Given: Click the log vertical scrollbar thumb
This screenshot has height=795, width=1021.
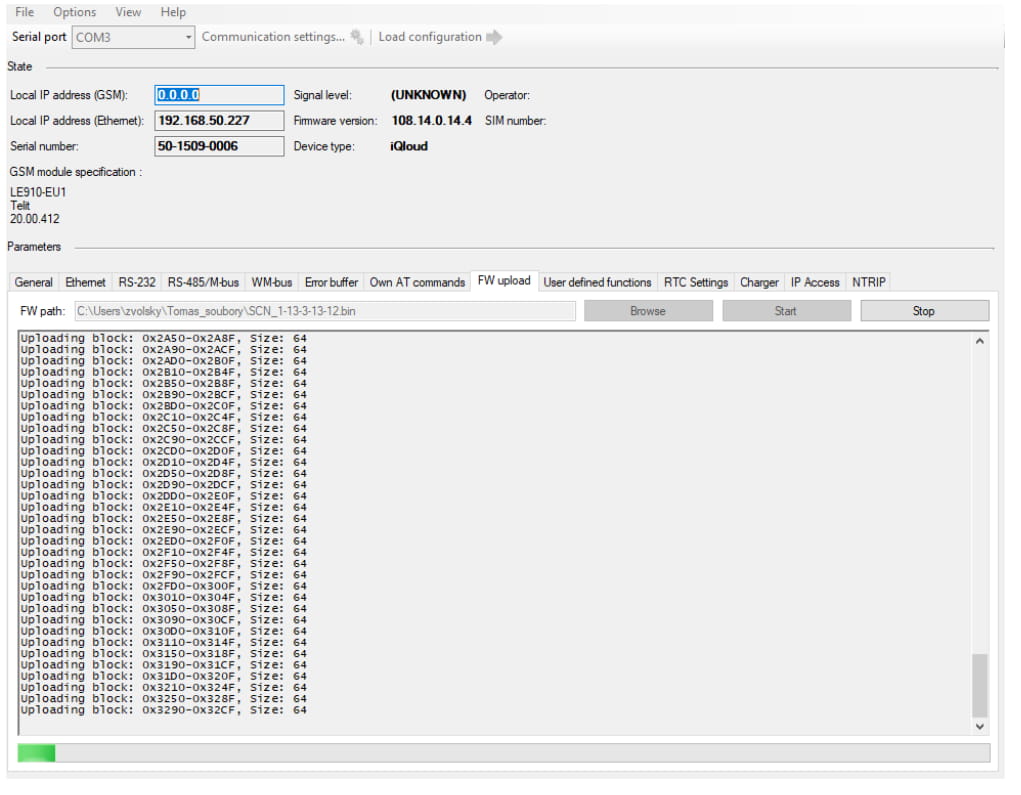Looking at the screenshot, I should tap(979, 686).
